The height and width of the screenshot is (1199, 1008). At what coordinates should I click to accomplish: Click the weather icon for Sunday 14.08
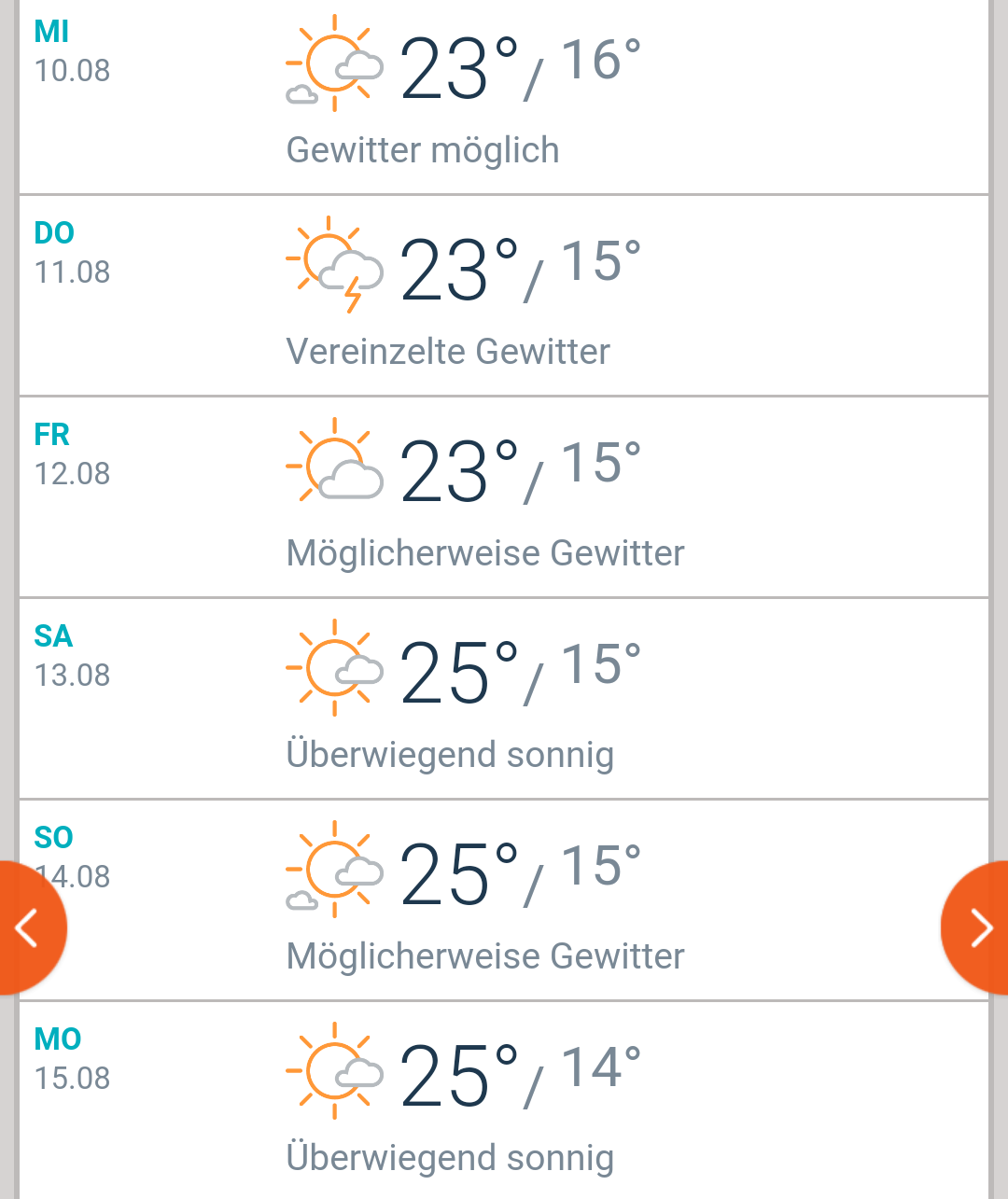click(334, 870)
